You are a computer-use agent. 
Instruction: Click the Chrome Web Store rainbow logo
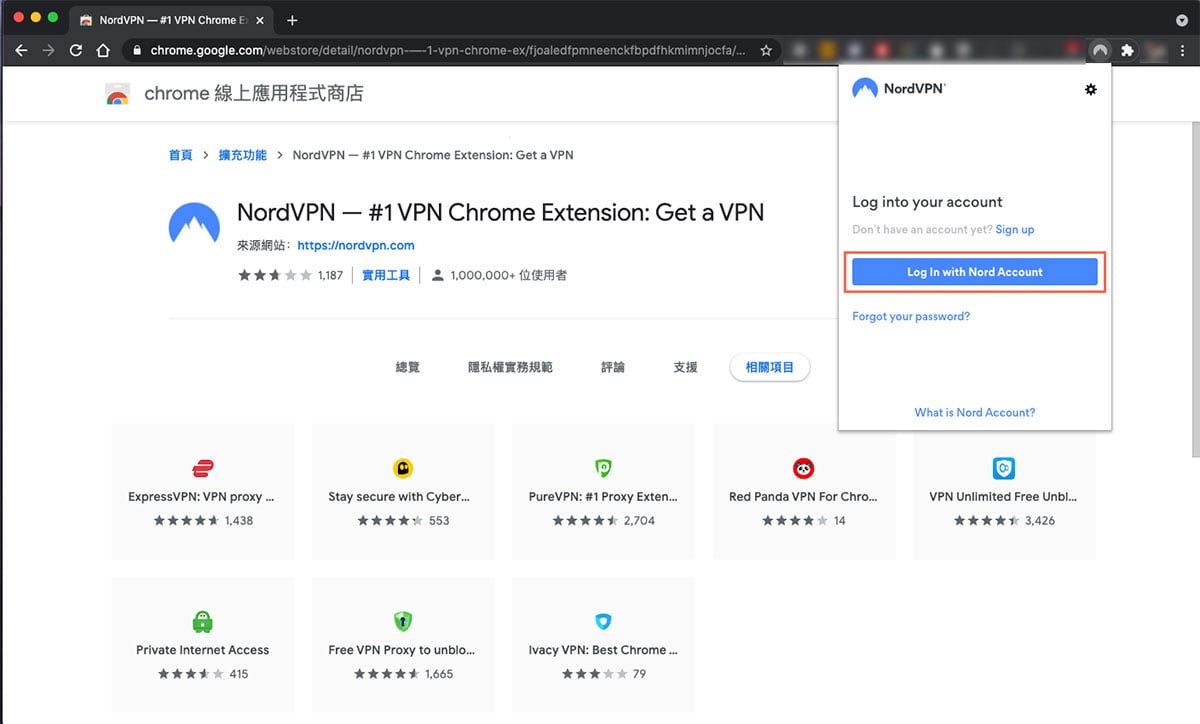117,94
